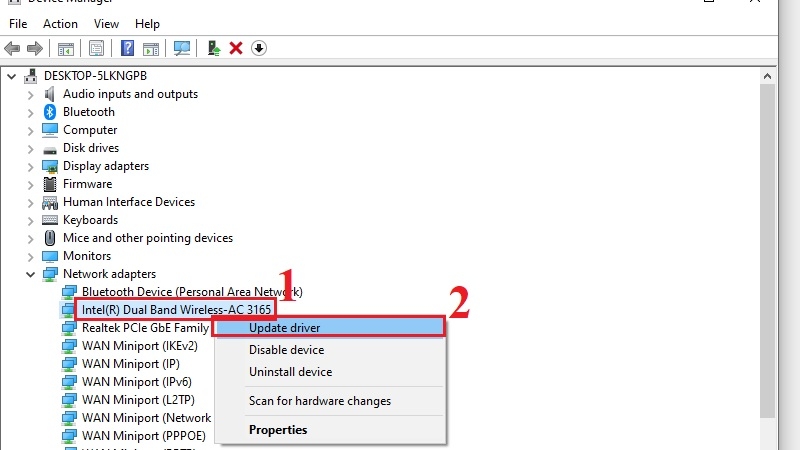
Task: Click the Mice and other pointing devices icon
Action: (x=49, y=238)
